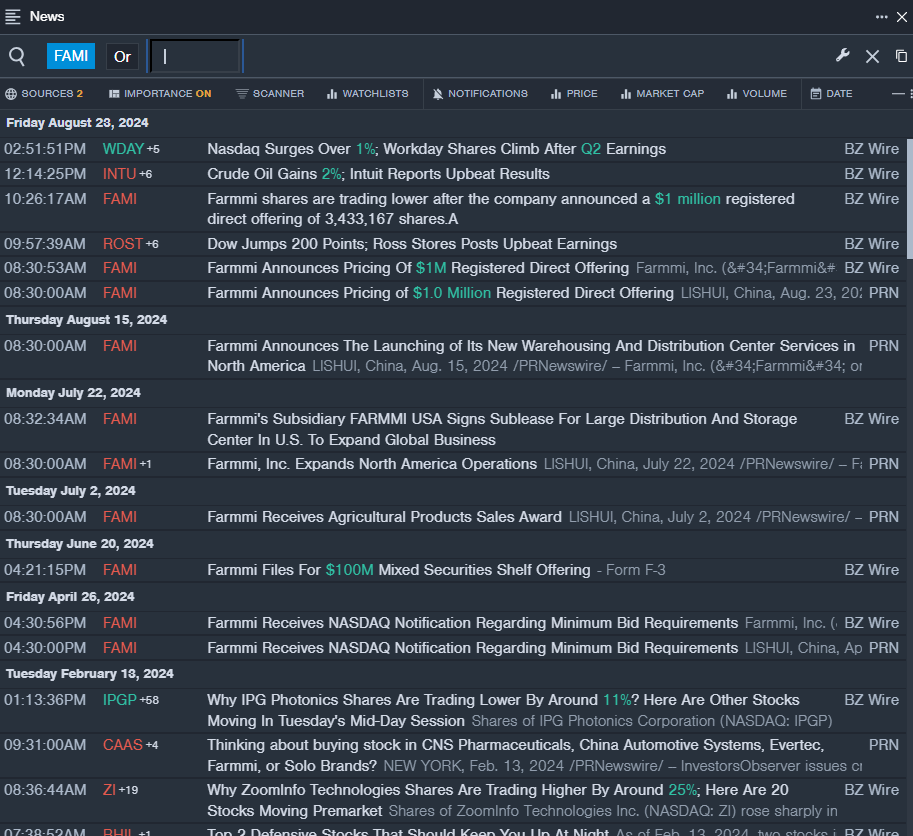
Task: Expand the Sources filter dropdown
Action: 44,94
